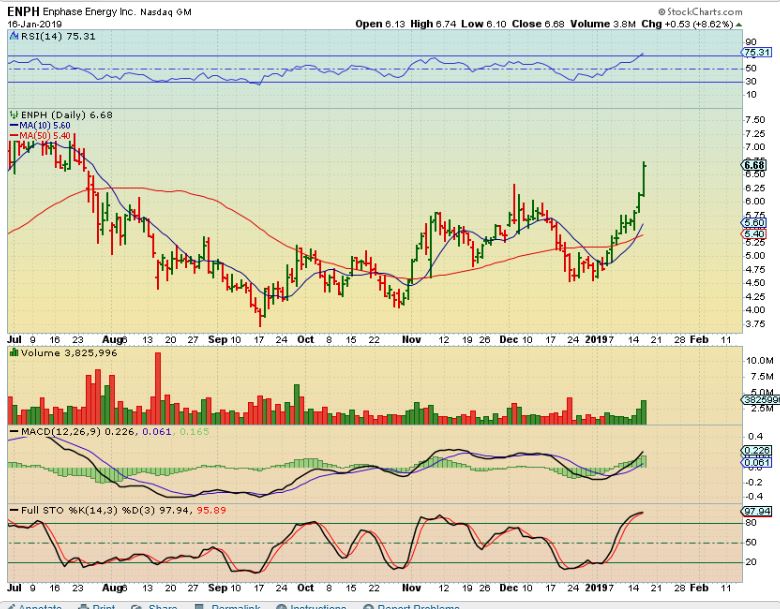Open the Report Problems link below the chart
Screen dimensions: 780x609
click(x=411, y=607)
